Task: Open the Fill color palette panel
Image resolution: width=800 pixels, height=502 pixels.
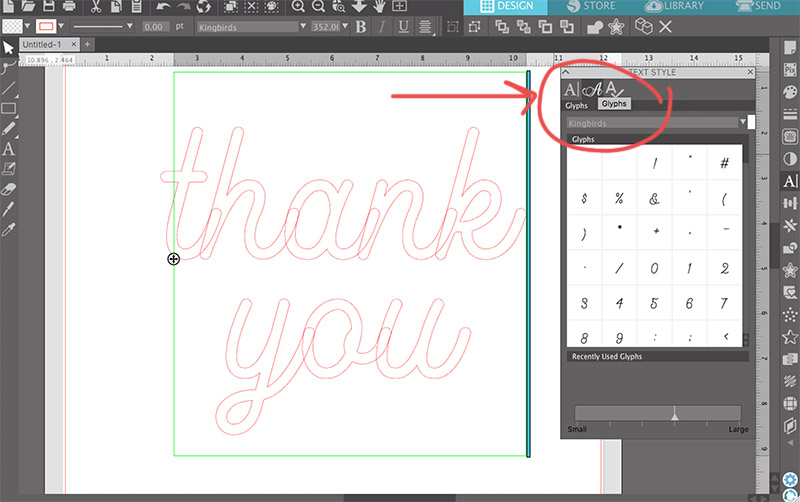Action: 790,92
